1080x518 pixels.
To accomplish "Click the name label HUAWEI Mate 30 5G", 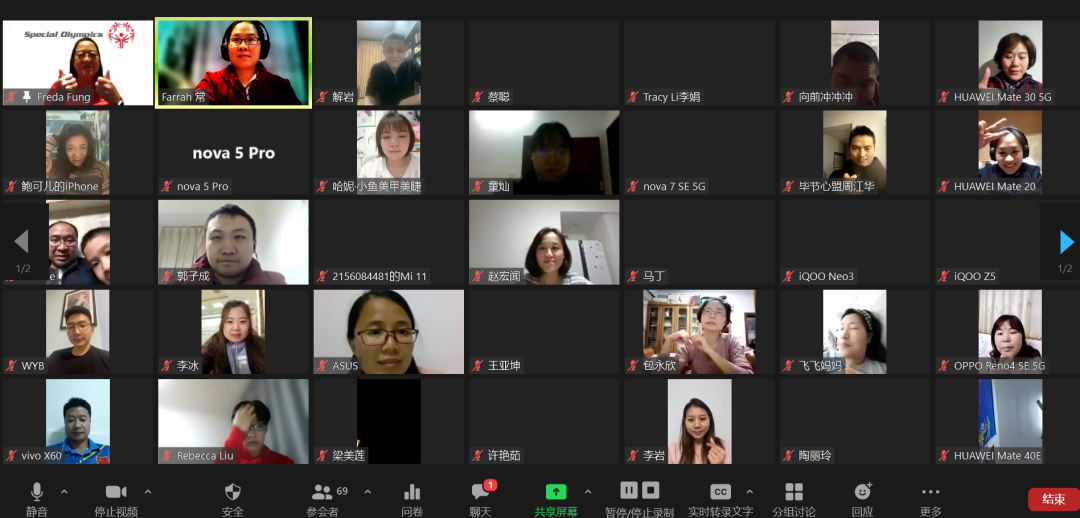I will tap(1003, 97).
